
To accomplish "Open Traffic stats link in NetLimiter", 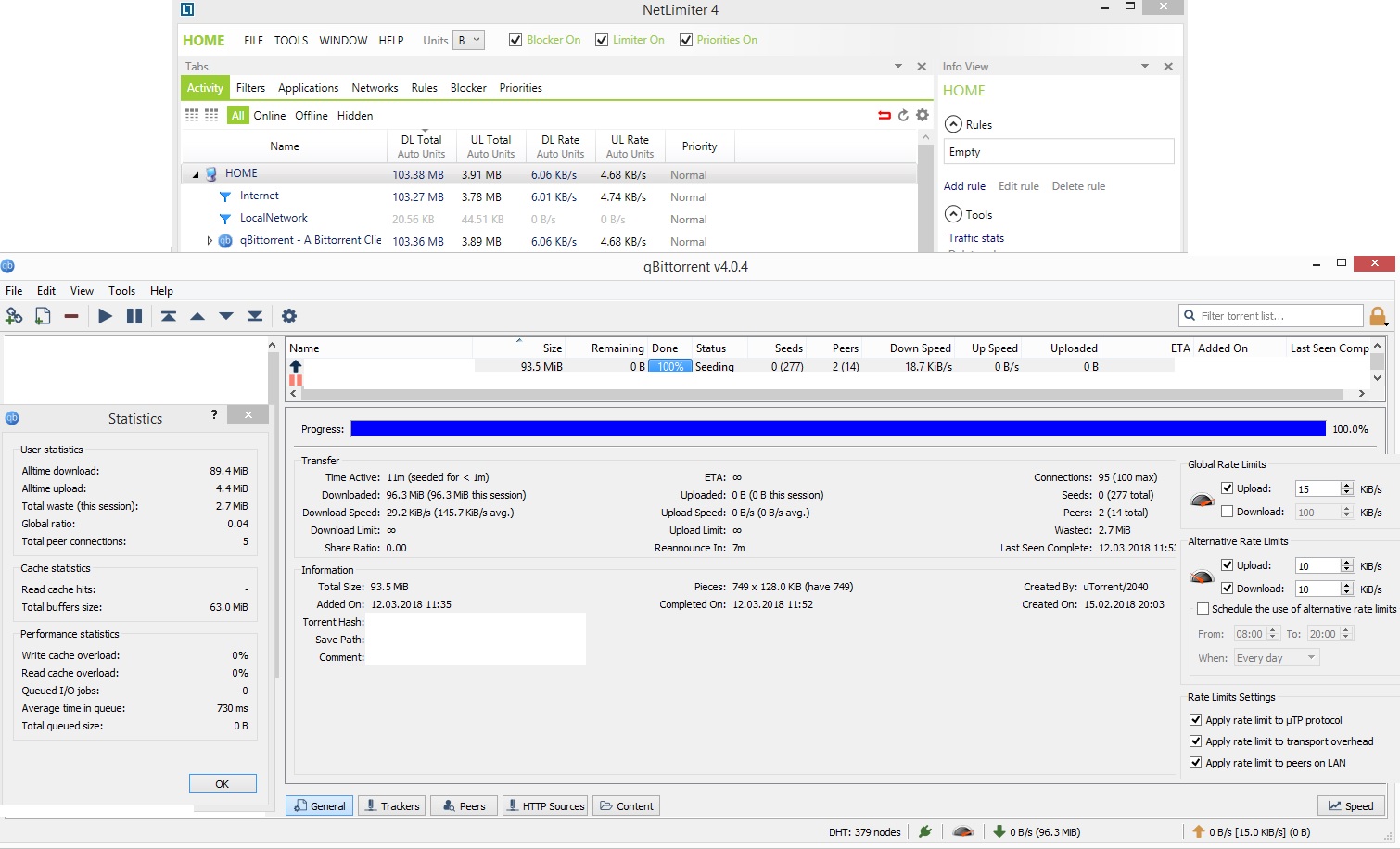I will [x=975, y=238].
